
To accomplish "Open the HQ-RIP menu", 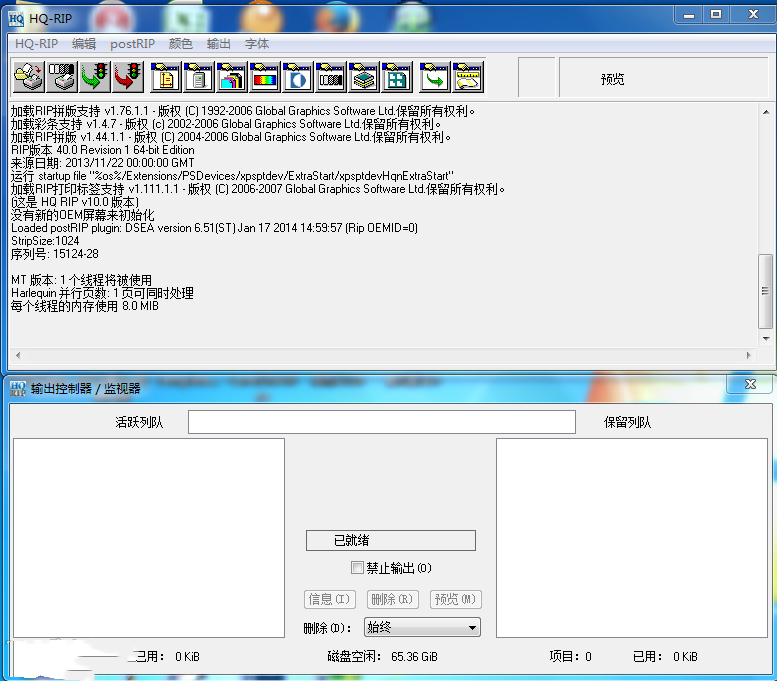I will point(36,44).
